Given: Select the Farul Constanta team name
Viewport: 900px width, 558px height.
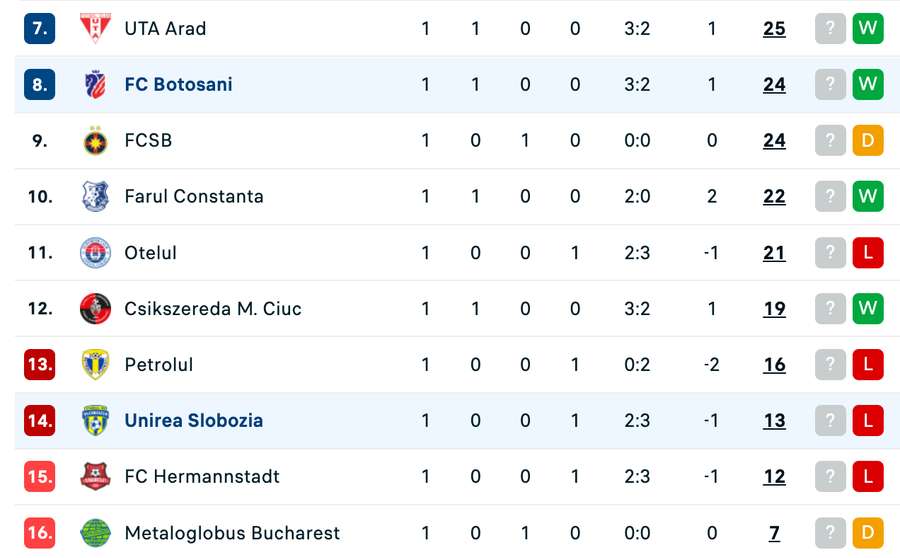Looking at the screenshot, I should coord(194,197).
